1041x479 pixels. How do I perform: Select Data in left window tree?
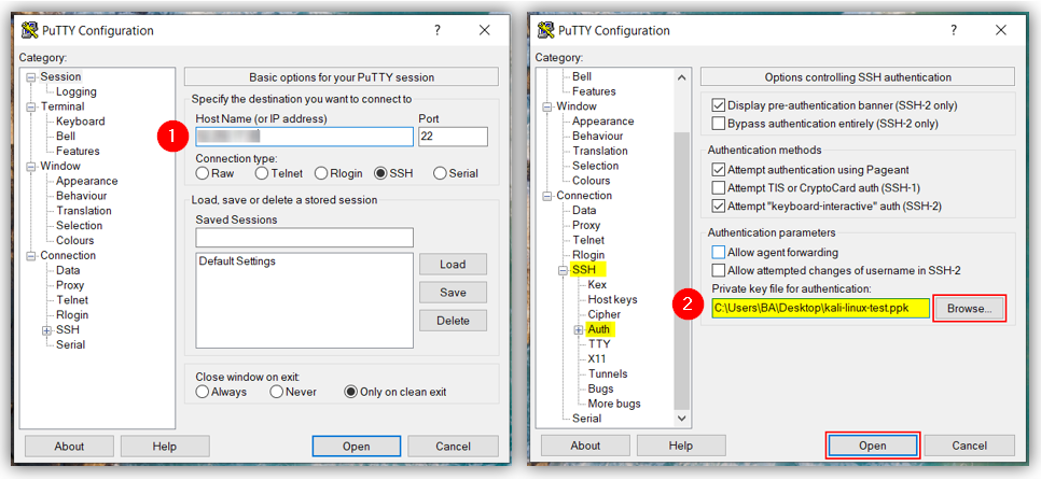[68, 270]
